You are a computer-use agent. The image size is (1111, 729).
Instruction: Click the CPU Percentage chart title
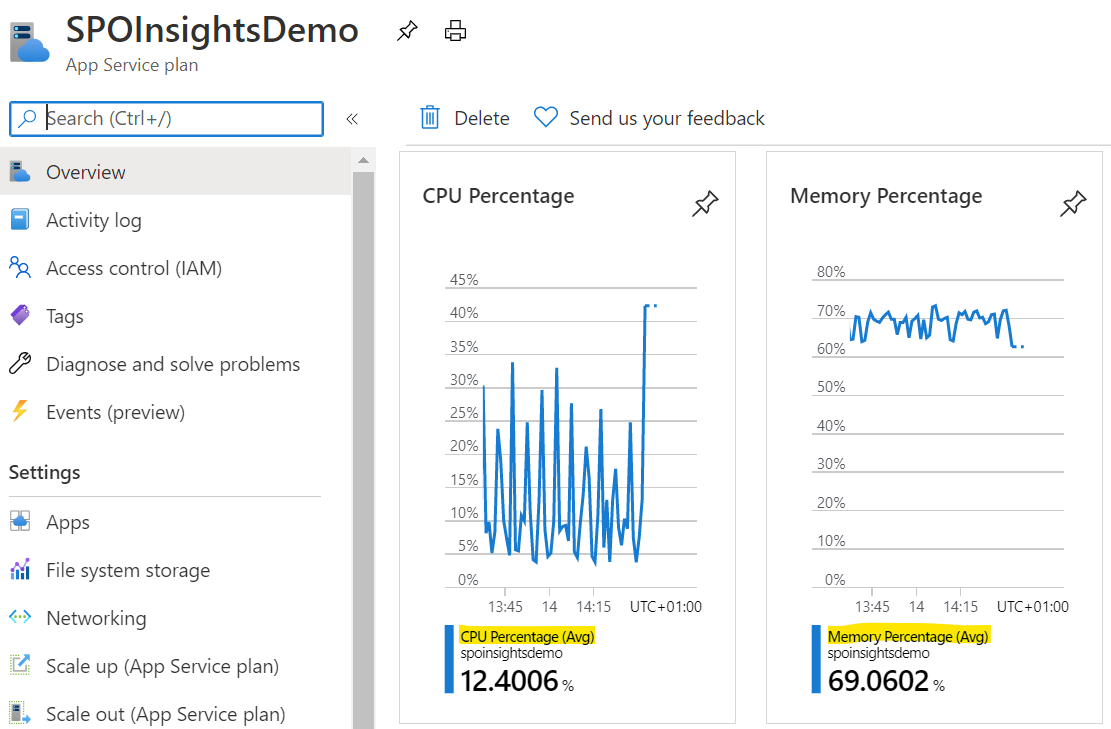(498, 196)
